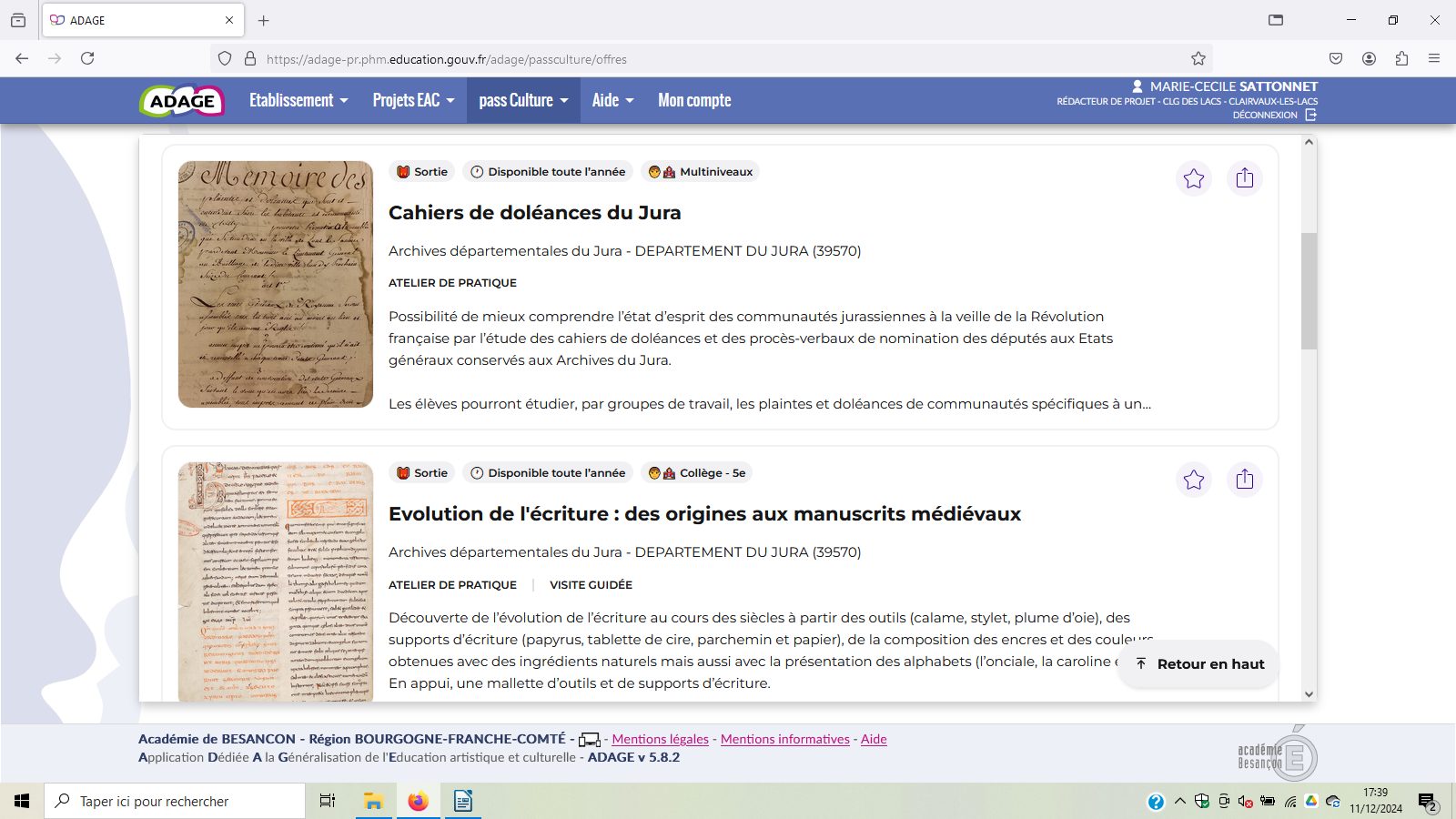
Task: Expand the Projets EAC menu
Action: (413, 100)
